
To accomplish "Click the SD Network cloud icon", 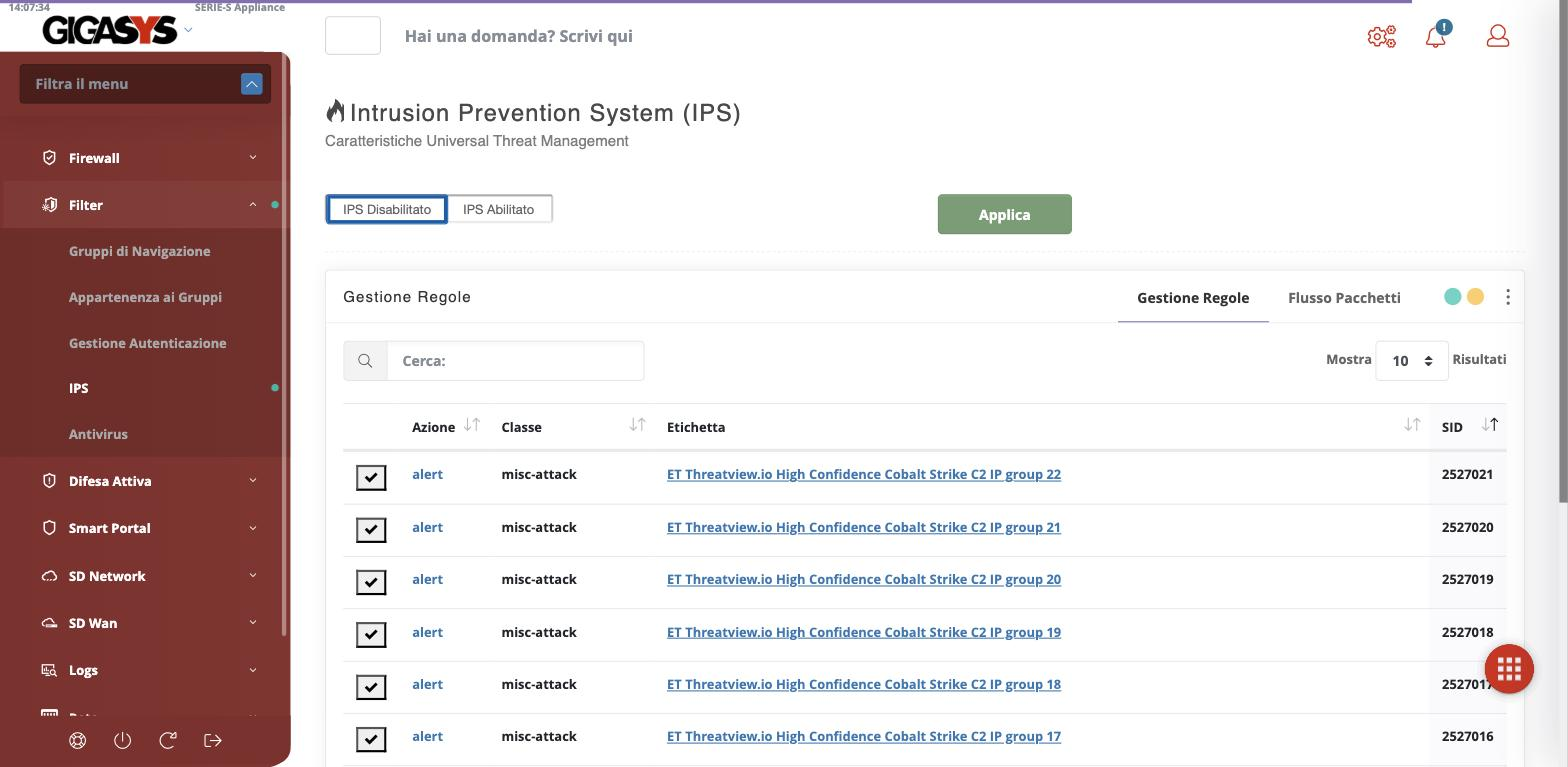I will (x=49, y=576).
